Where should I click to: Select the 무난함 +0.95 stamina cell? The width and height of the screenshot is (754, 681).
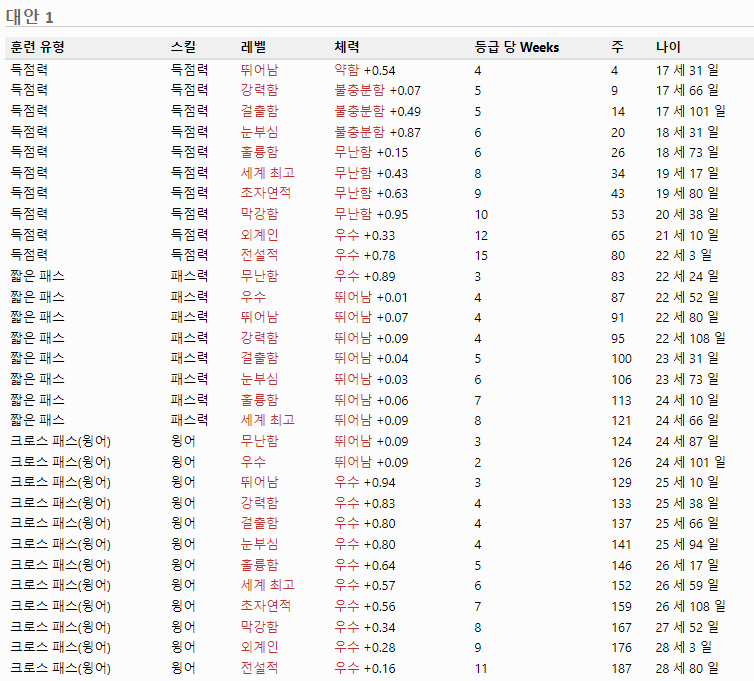(x=371, y=214)
